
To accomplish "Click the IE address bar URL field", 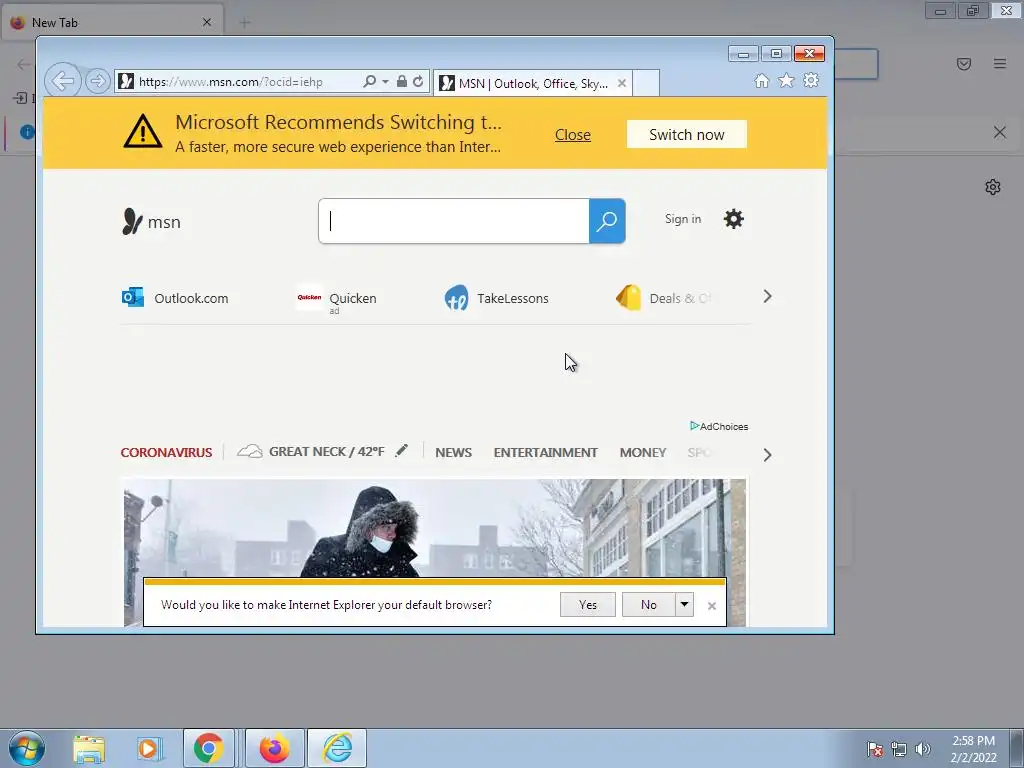I will [238, 82].
